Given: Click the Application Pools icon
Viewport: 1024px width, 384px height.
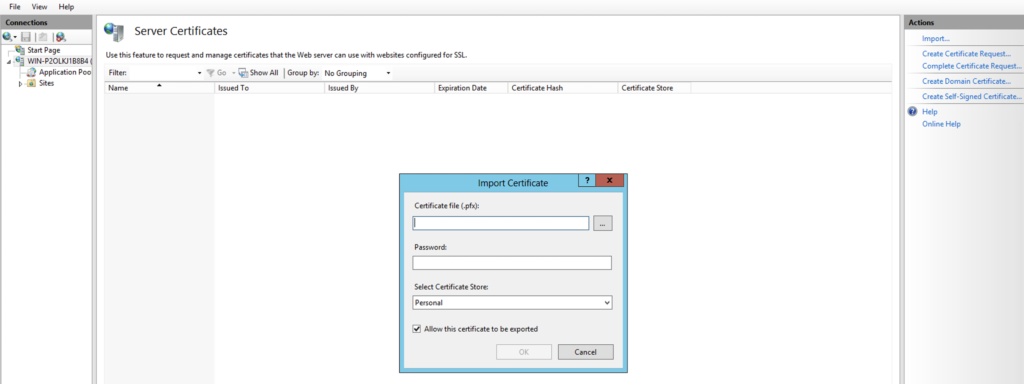Looking at the screenshot, I should (x=32, y=72).
